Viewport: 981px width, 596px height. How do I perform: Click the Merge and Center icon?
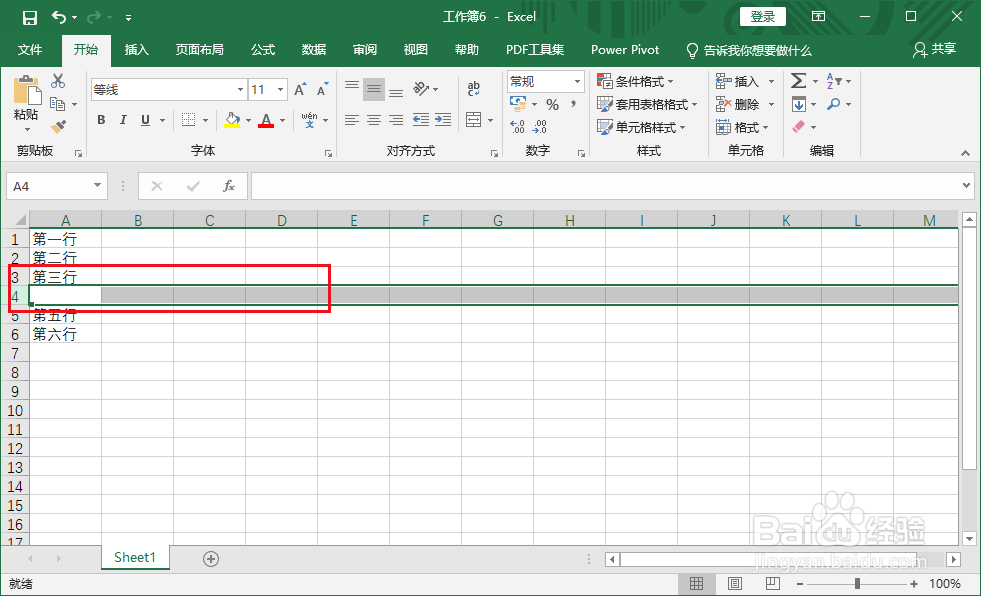coord(474,119)
